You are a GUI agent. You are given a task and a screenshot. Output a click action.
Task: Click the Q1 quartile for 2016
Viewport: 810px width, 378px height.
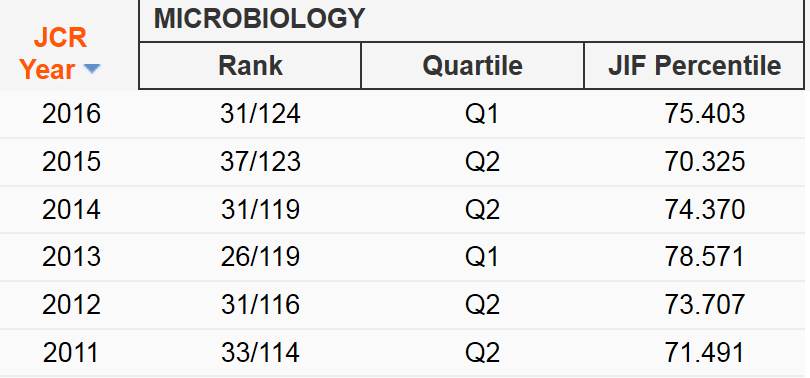click(x=482, y=114)
